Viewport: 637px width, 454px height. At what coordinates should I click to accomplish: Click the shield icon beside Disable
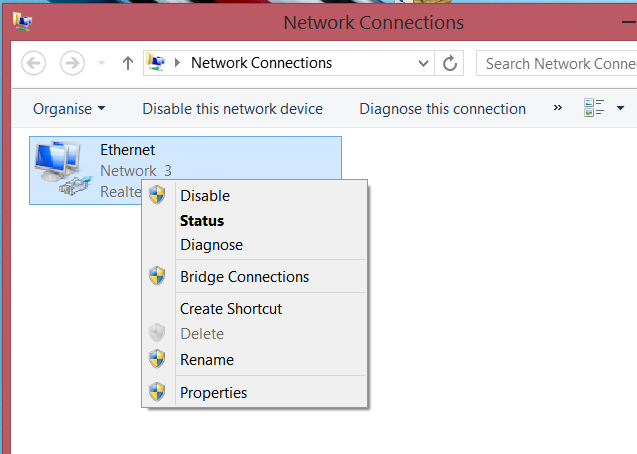click(x=157, y=195)
